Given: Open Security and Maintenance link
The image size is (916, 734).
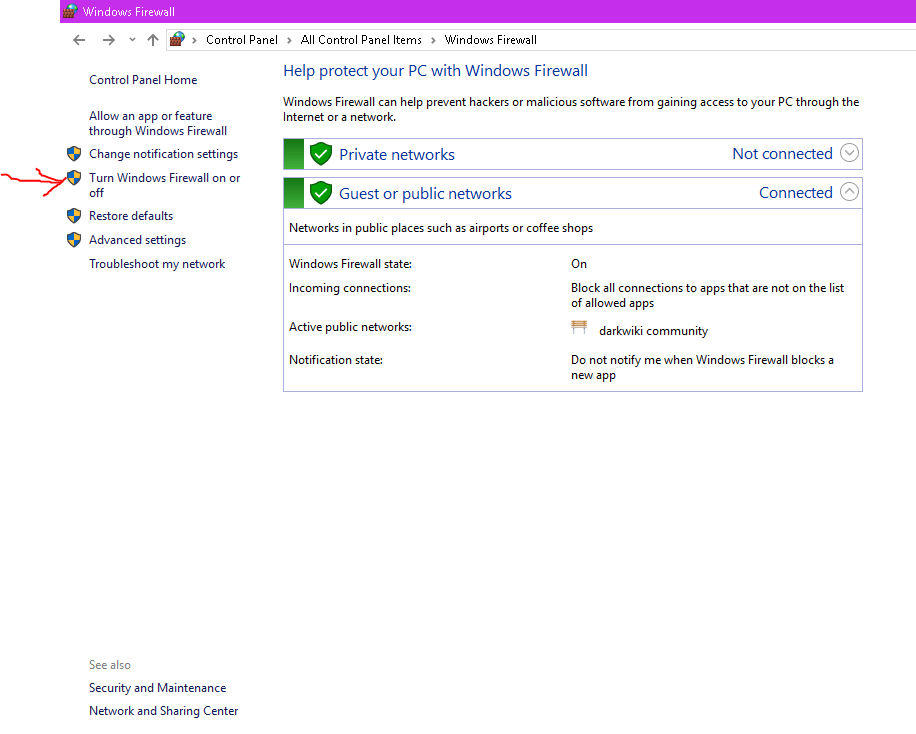Looking at the screenshot, I should click(157, 688).
